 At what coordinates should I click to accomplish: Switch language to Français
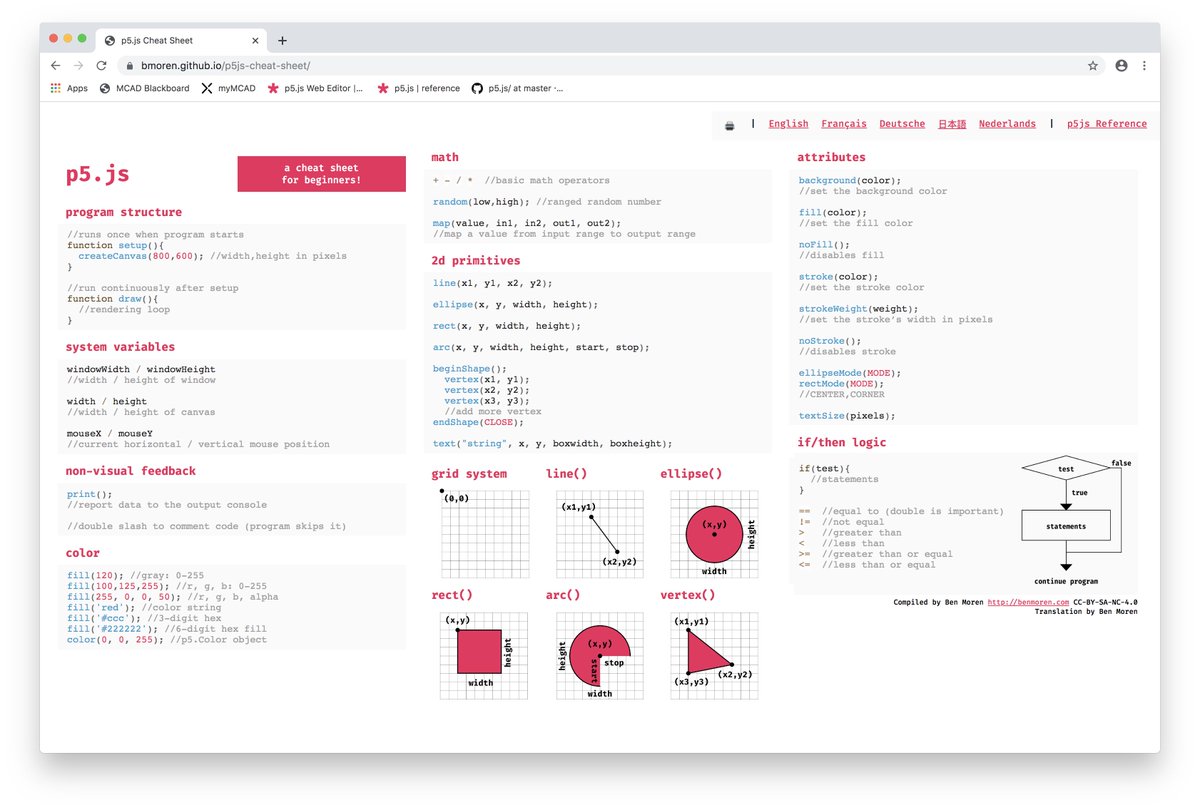click(844, 124)
